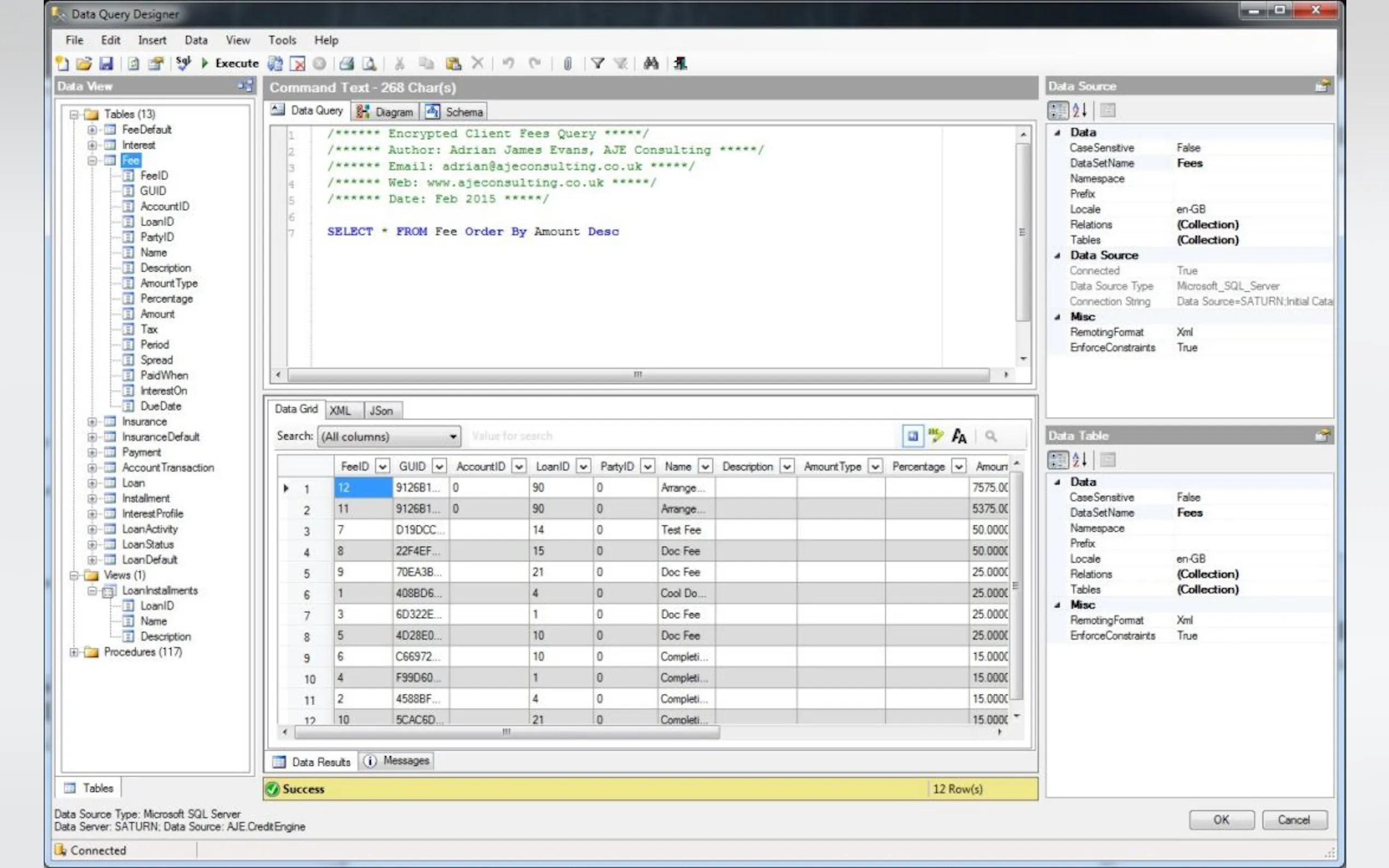The height and width of the screenshot is (868, 1389).
Task: Open the Tools menu
Action: [282, 40]
